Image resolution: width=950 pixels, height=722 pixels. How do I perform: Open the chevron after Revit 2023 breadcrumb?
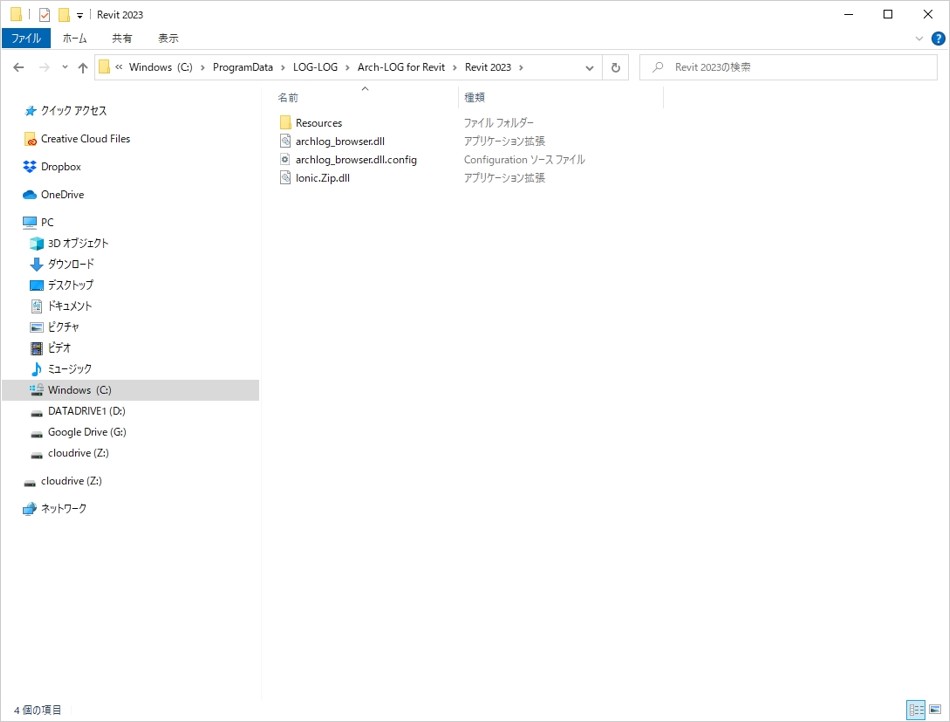coord(520,67)
